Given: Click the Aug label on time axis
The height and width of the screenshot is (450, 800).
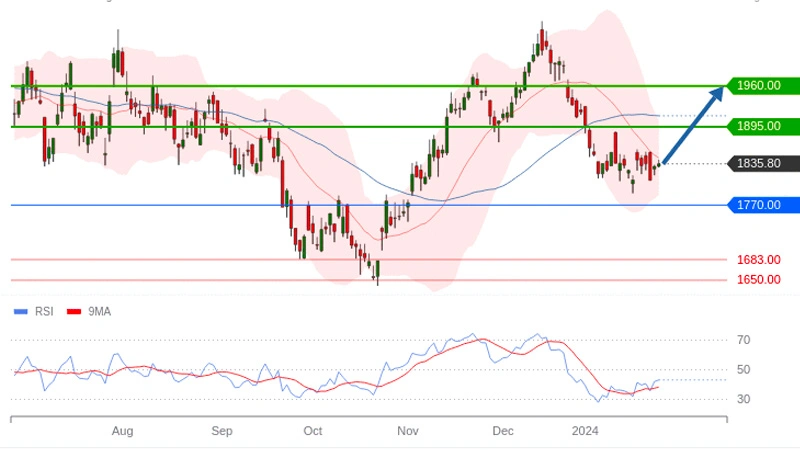Looking at the screenshot, I should [x=122, y=431].
